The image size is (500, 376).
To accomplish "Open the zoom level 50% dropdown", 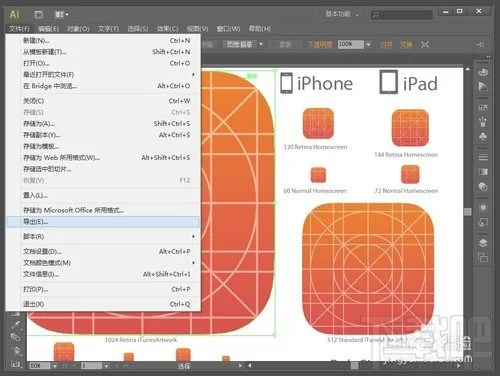I will (x=54, y=366).
